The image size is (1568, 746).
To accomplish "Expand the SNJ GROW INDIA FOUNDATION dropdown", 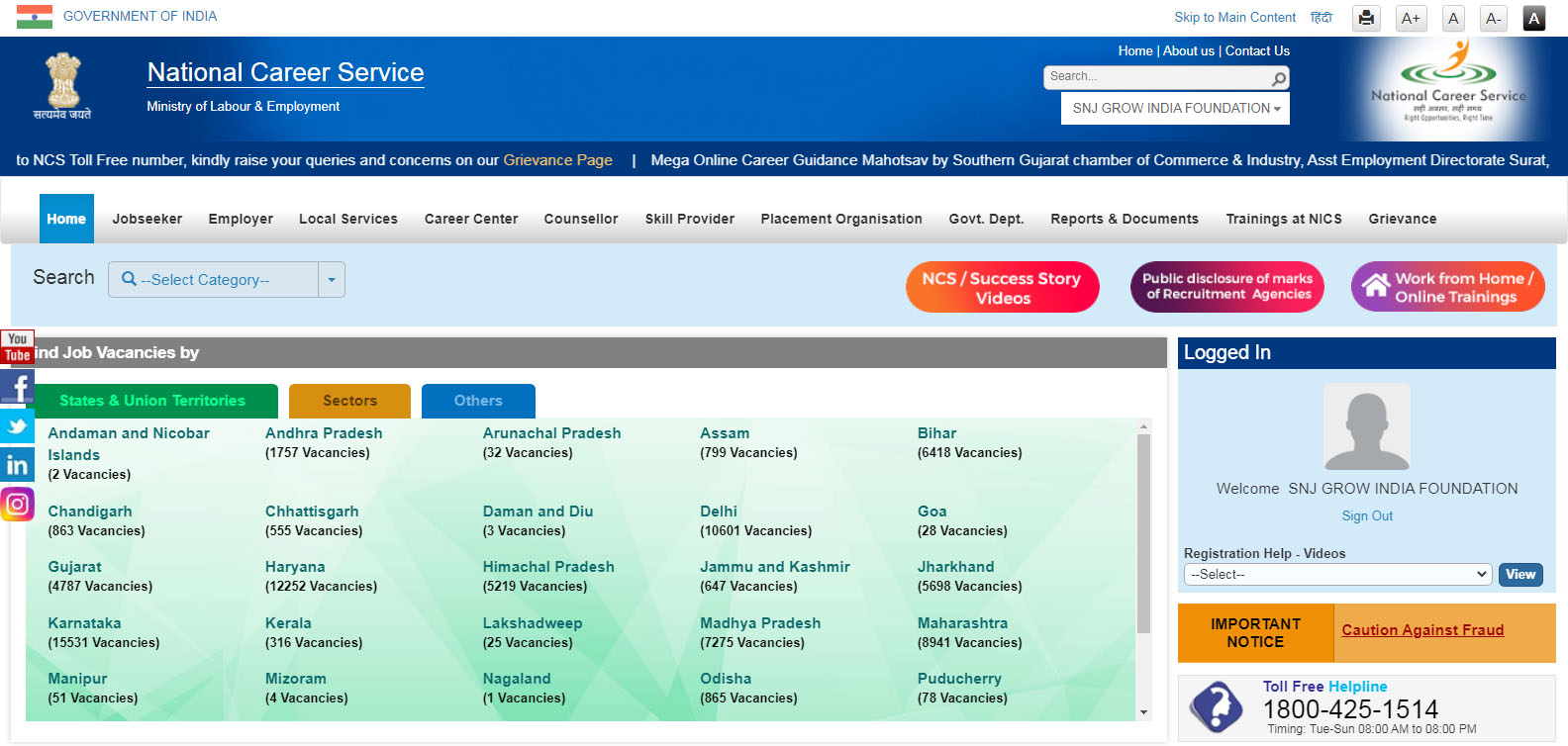I will (x=1176, y=109).
